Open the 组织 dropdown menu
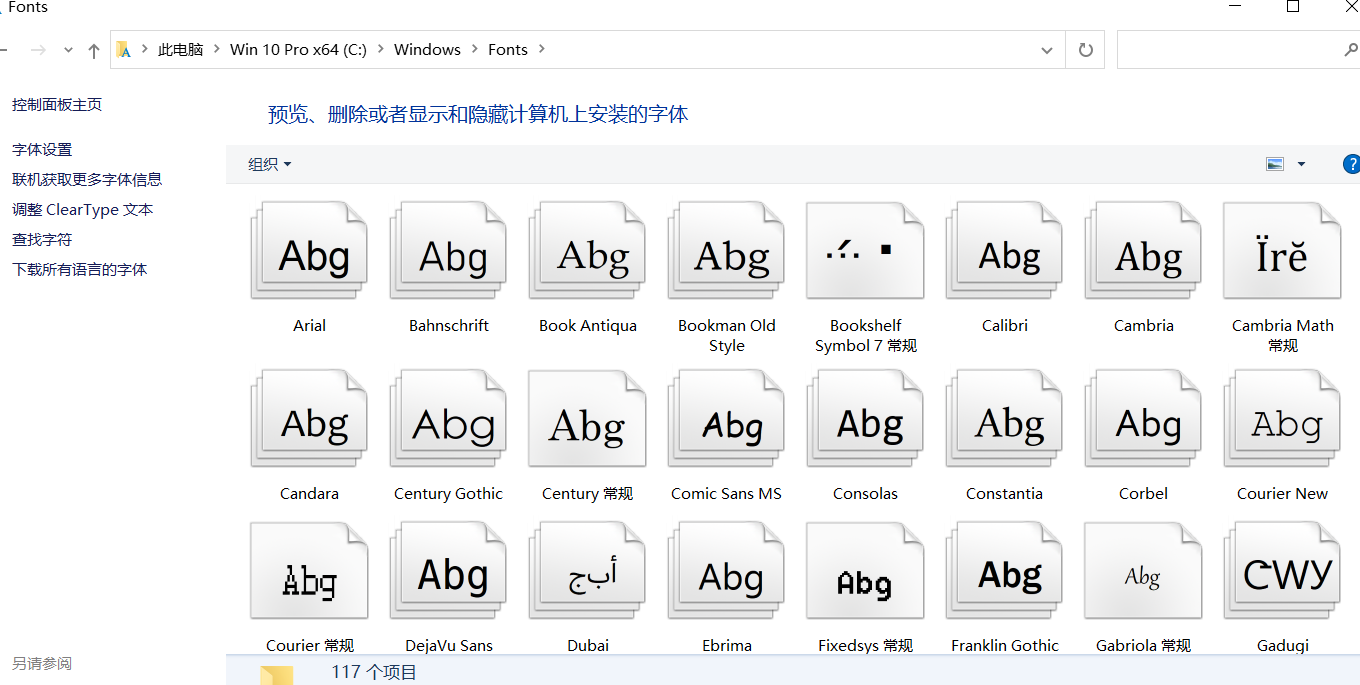Viewport: 1360px width, 685px height. click(269, 163)
